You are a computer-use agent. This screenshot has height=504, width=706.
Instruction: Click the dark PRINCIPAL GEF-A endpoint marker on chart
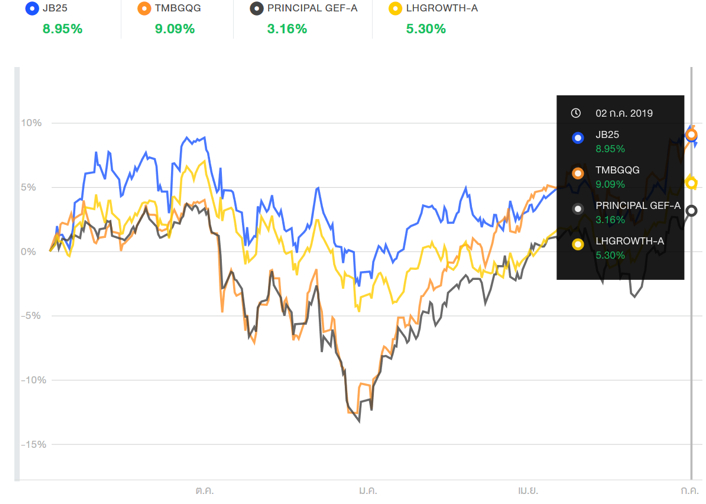click(691, 210)
